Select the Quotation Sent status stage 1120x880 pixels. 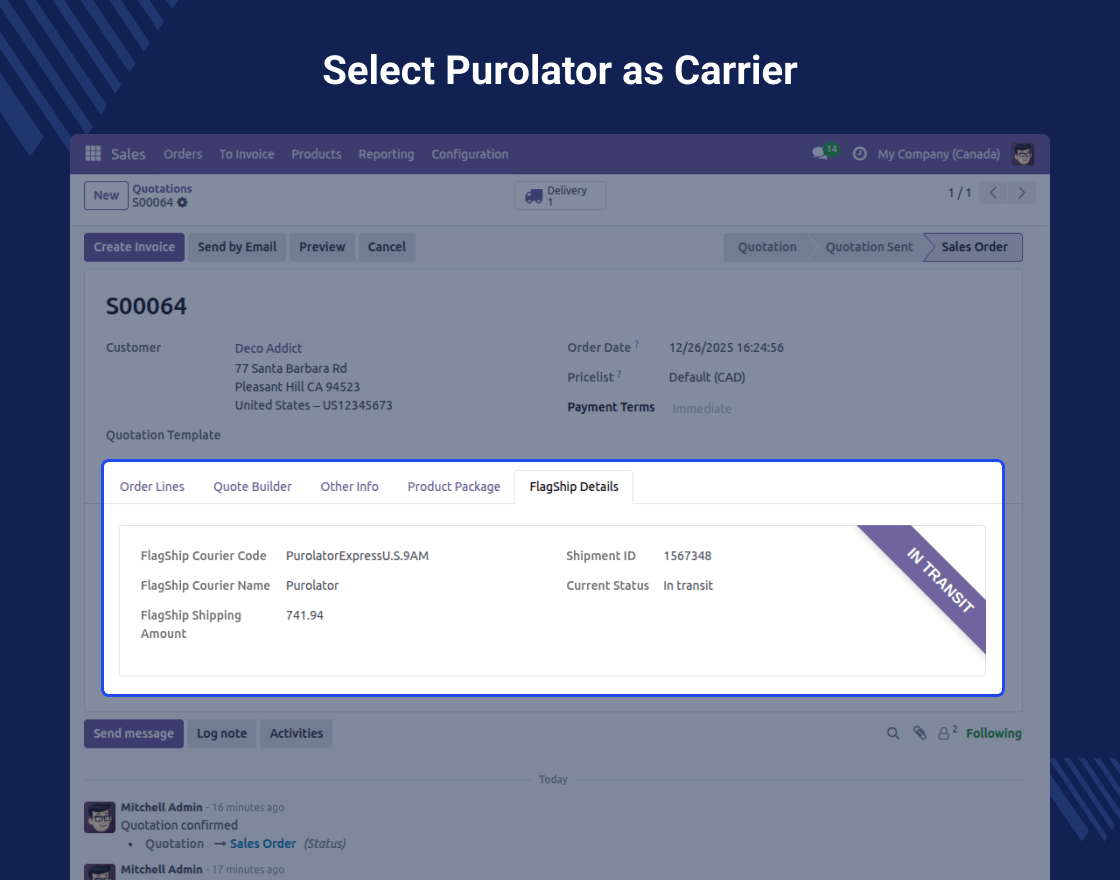869,247
